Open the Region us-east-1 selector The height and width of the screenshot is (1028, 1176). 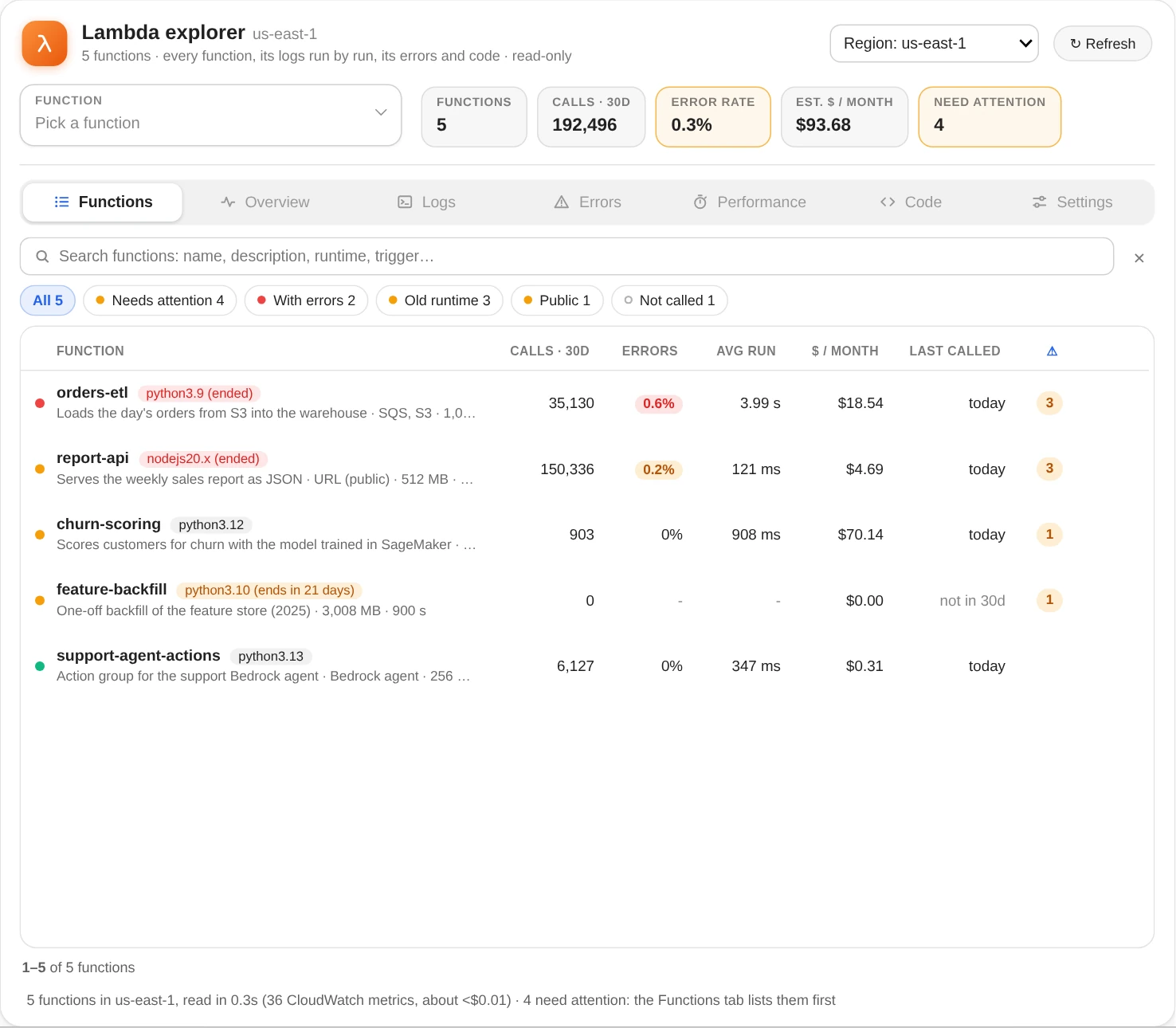coord(934,44)
